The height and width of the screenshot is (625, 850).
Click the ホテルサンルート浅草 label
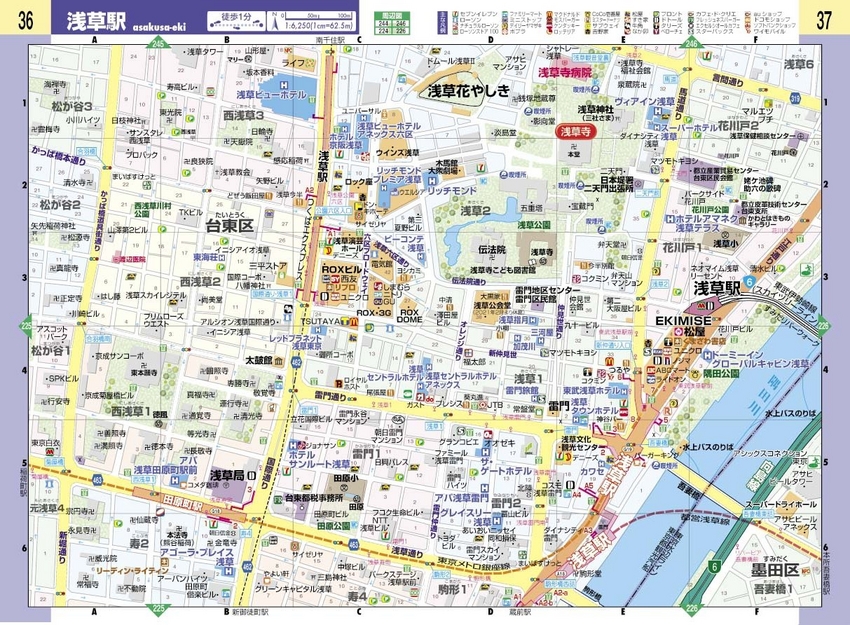tap(319, 460)
